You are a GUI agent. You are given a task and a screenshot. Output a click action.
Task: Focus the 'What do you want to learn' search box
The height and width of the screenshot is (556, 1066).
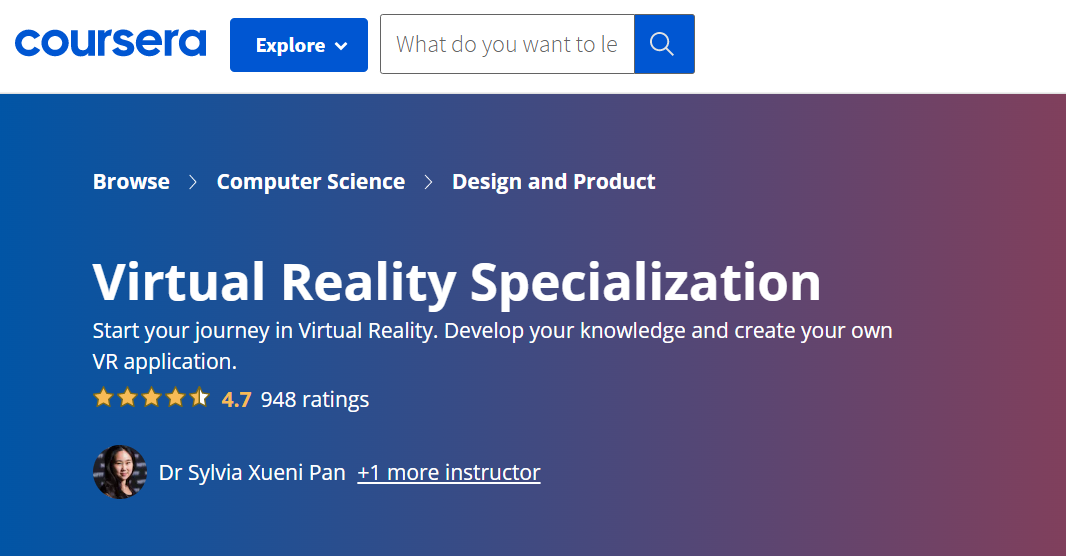[x=507, y=44]
